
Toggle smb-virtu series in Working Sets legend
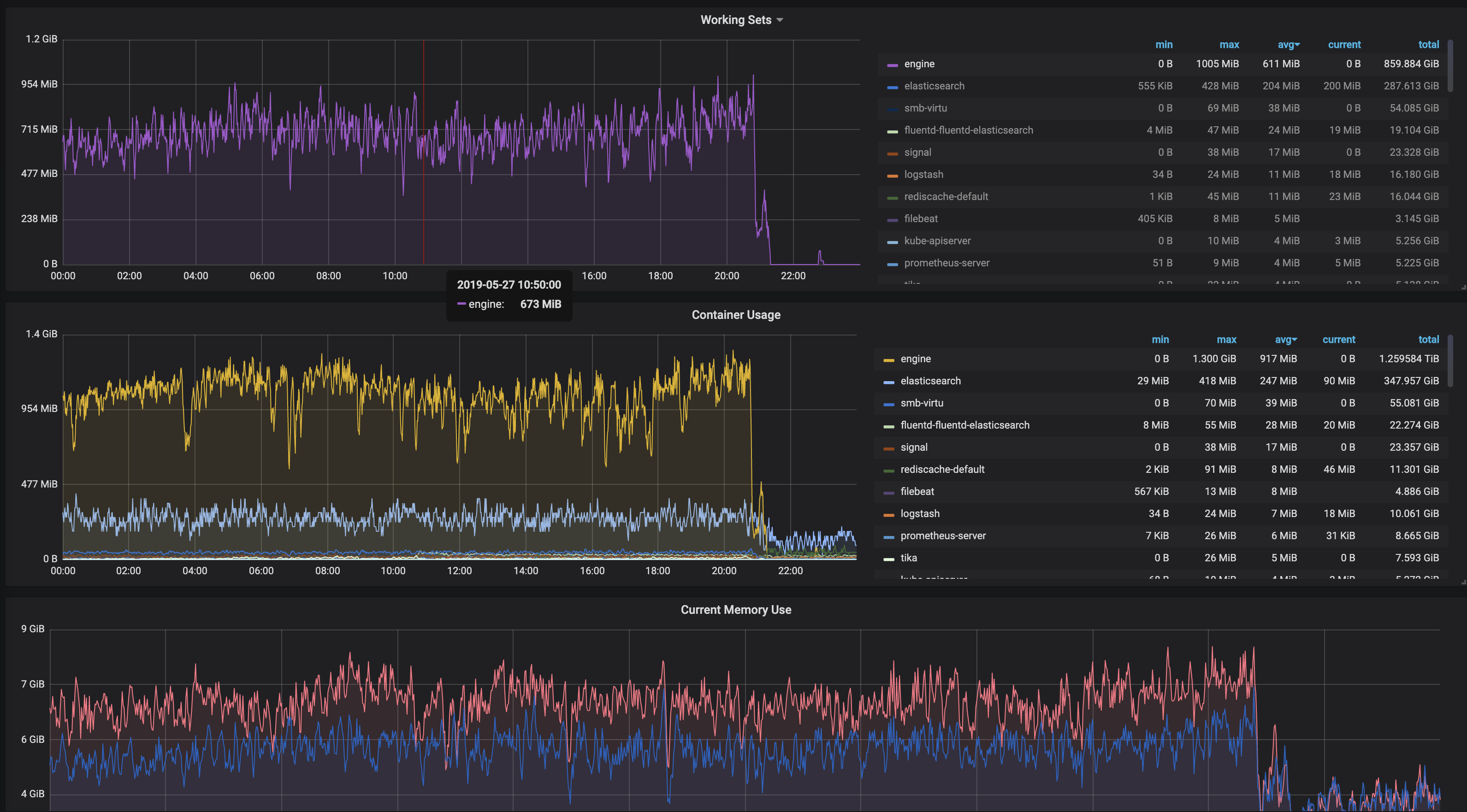click(x=925, y=108)
